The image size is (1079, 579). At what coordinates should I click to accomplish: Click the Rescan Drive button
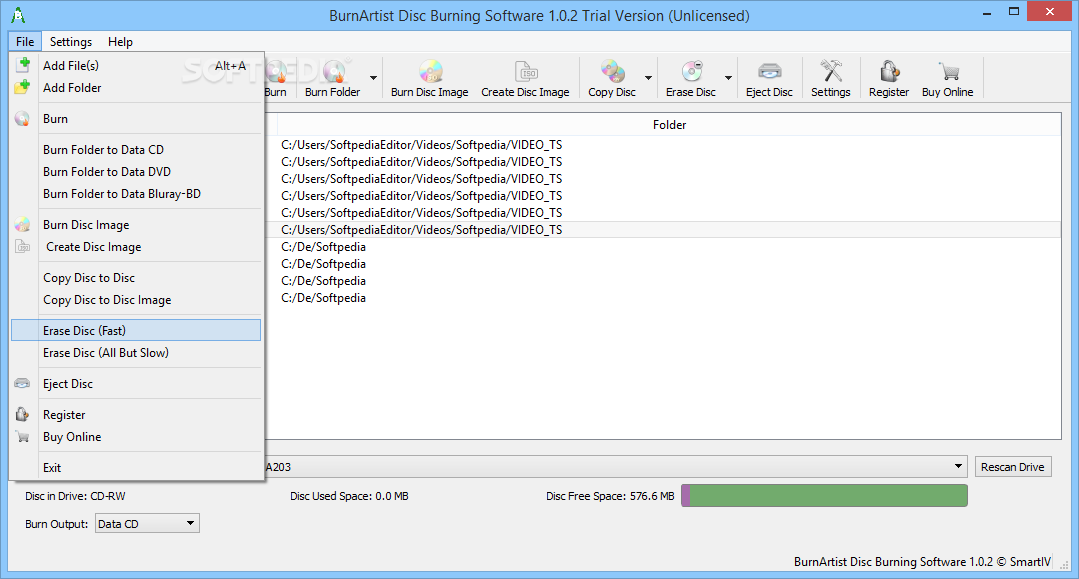[x=1013, y=467]
